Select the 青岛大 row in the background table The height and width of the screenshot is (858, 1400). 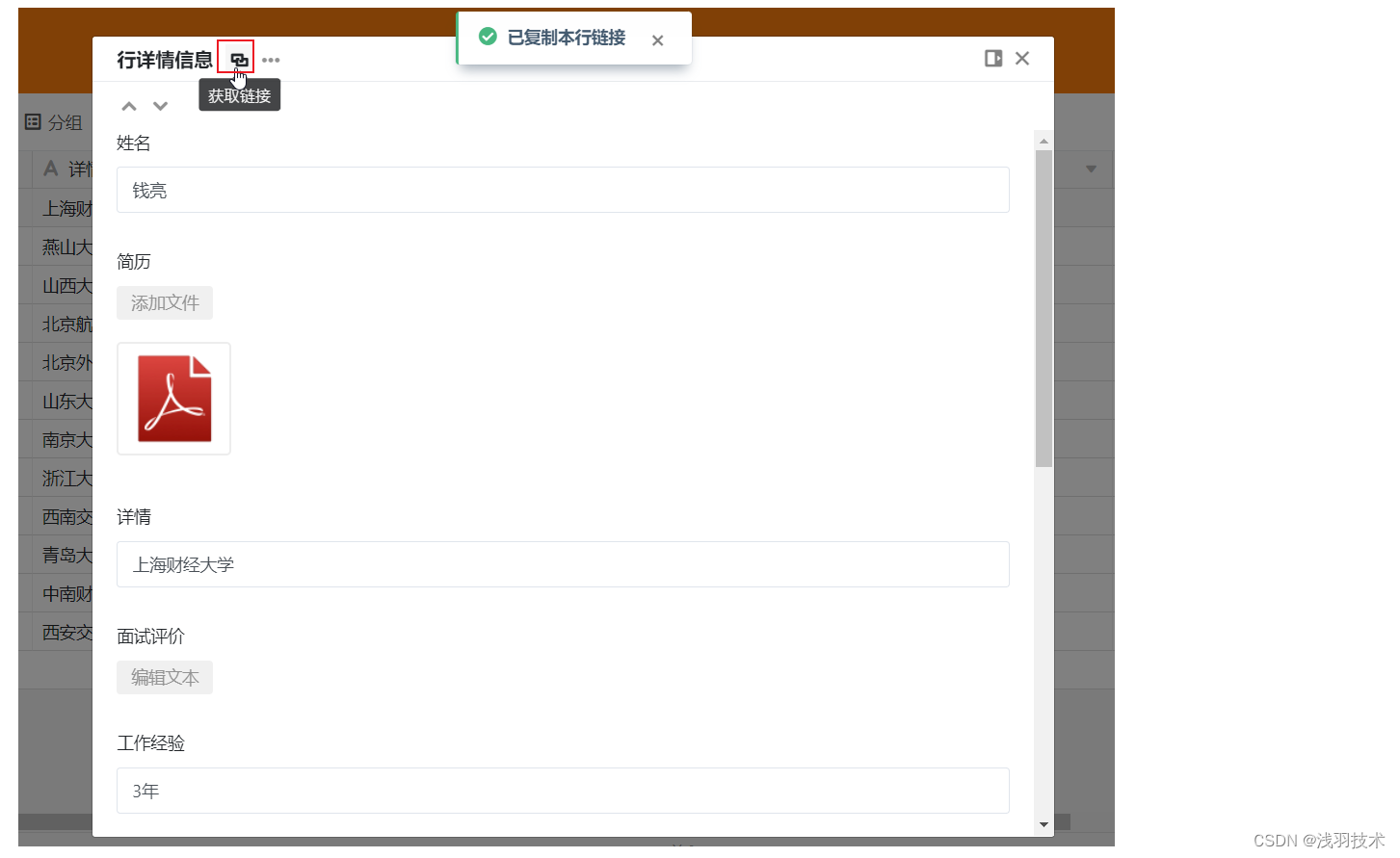67,556
